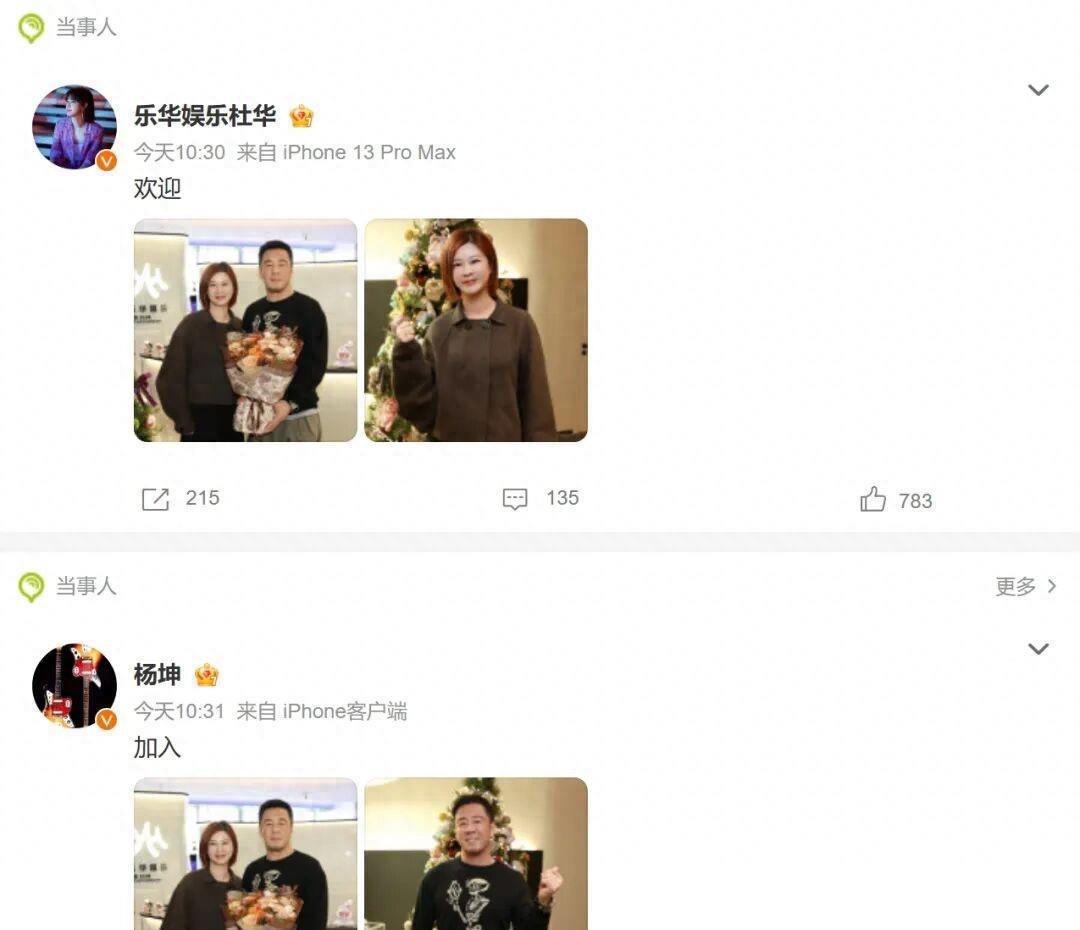Open the first photo in 杨坤's 加入 post
1080x930 pixels.
pyautogui.click(x=245, y=854)
